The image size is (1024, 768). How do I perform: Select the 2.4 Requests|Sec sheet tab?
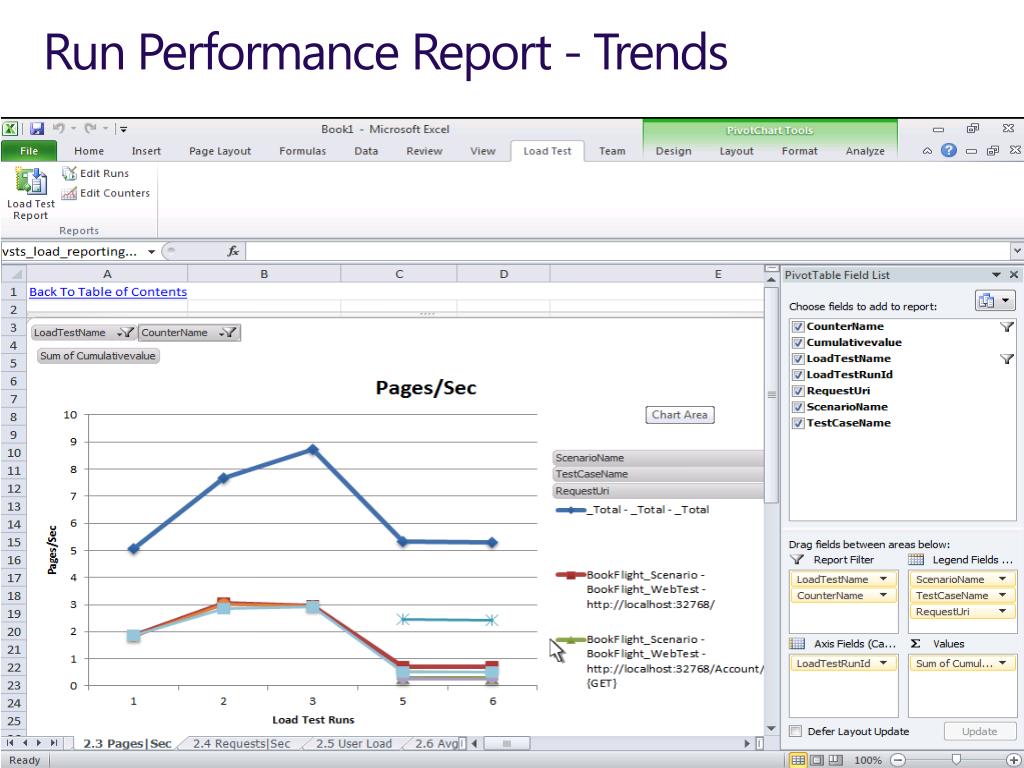click(242, 743)
